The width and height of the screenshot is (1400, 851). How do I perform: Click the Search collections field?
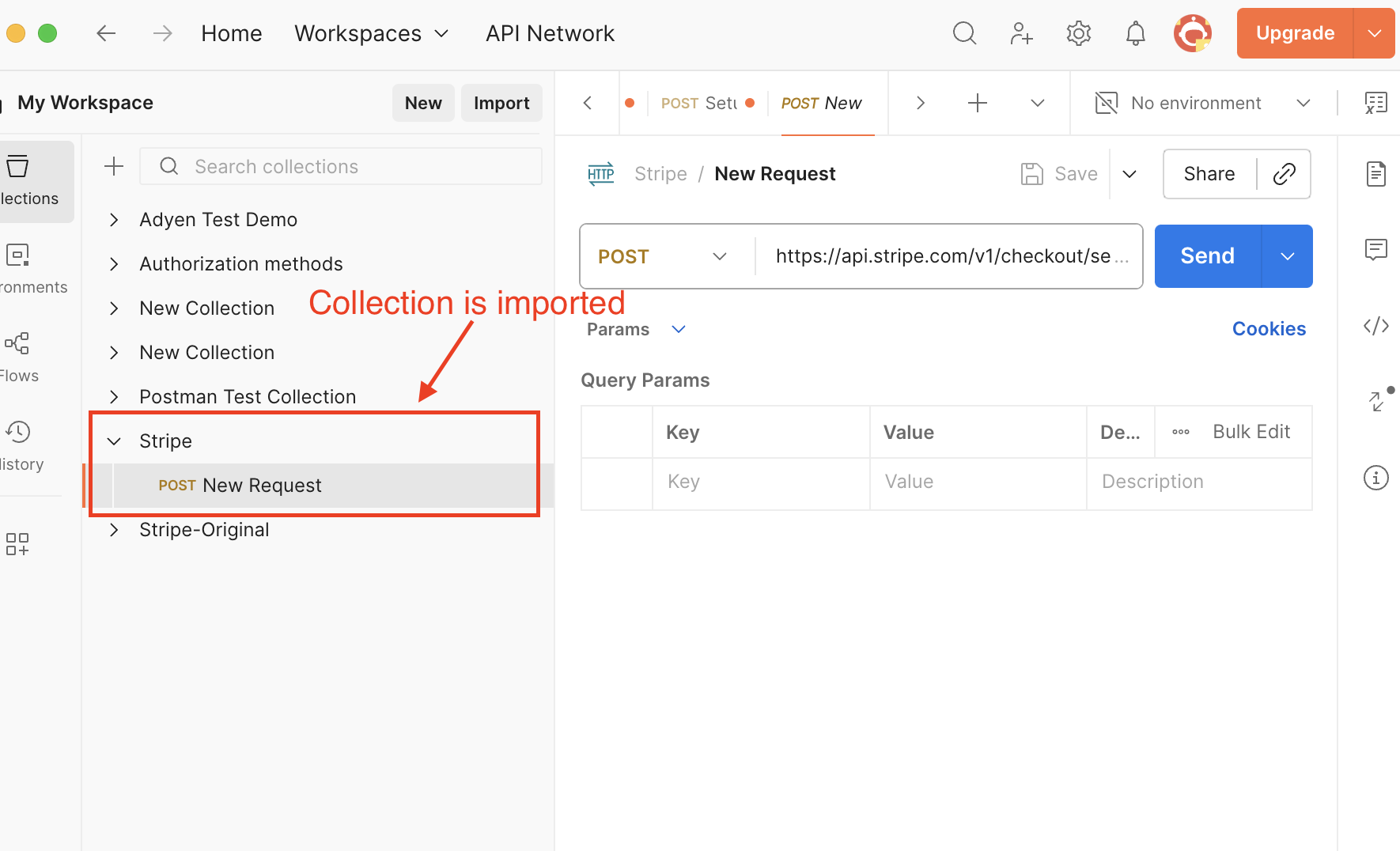tap(341, 166)
